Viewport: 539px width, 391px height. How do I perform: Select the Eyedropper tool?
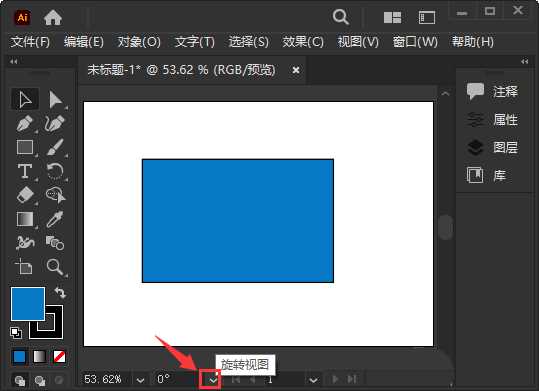pos(55,219)
